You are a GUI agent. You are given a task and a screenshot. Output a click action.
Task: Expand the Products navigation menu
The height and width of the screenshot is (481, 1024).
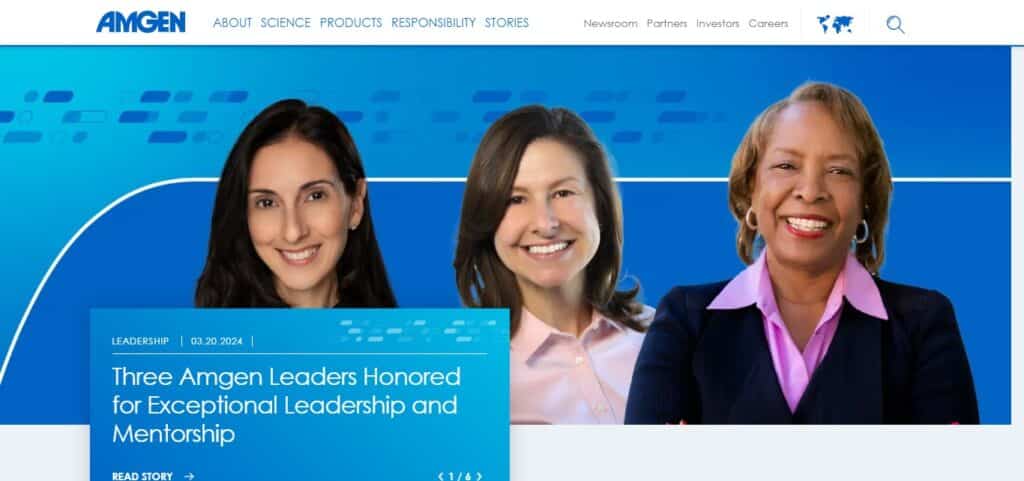351,23
